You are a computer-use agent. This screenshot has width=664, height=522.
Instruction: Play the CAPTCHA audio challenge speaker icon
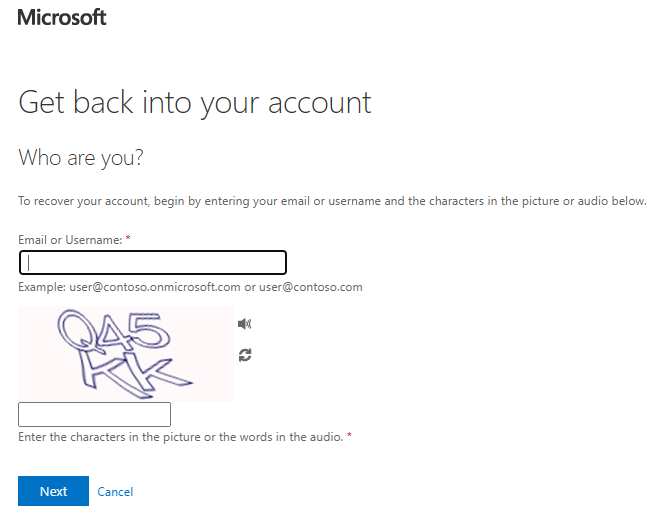245,323
